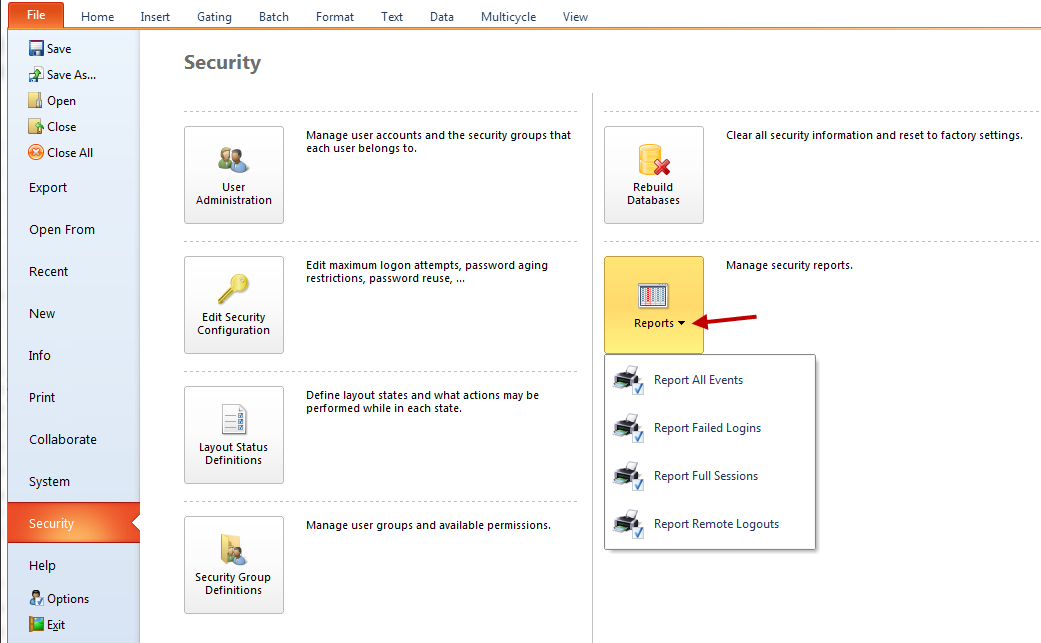Viewport: 1041px width, 643px height.
Task: Click the Options icon in sidebar
Action: click(36, 599)
